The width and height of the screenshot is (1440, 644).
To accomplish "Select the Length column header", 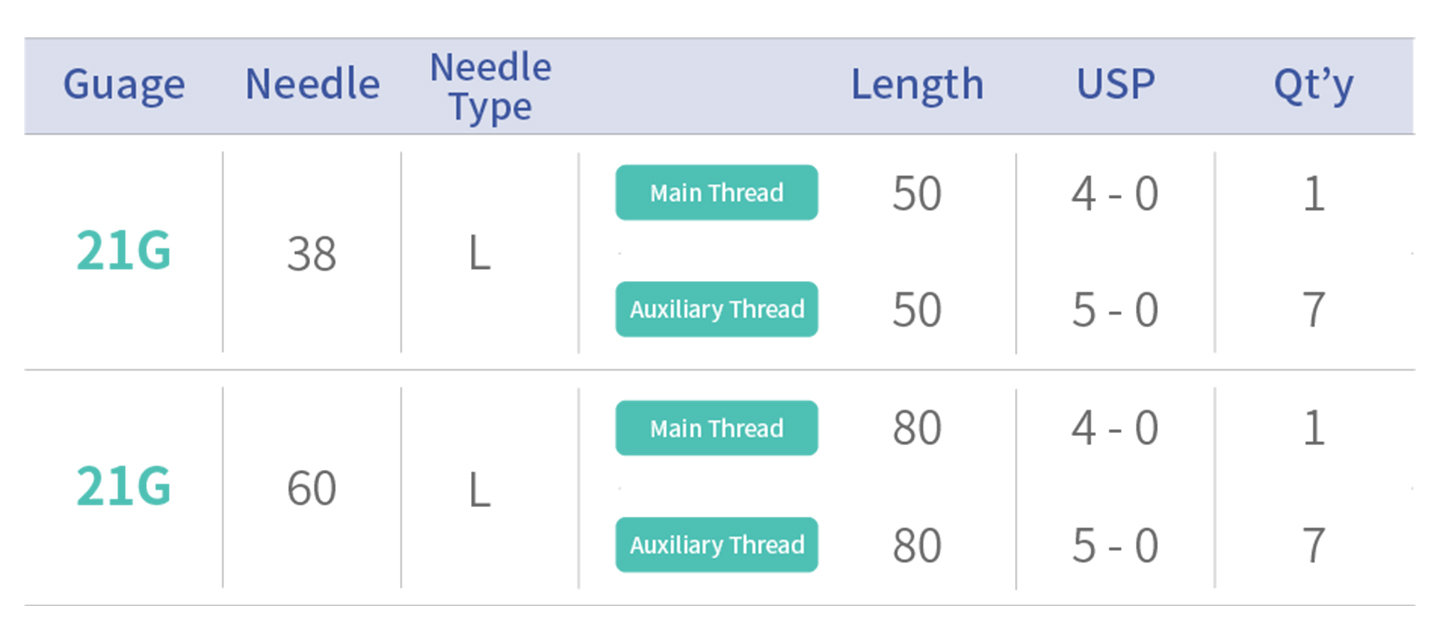I will 917,85.
